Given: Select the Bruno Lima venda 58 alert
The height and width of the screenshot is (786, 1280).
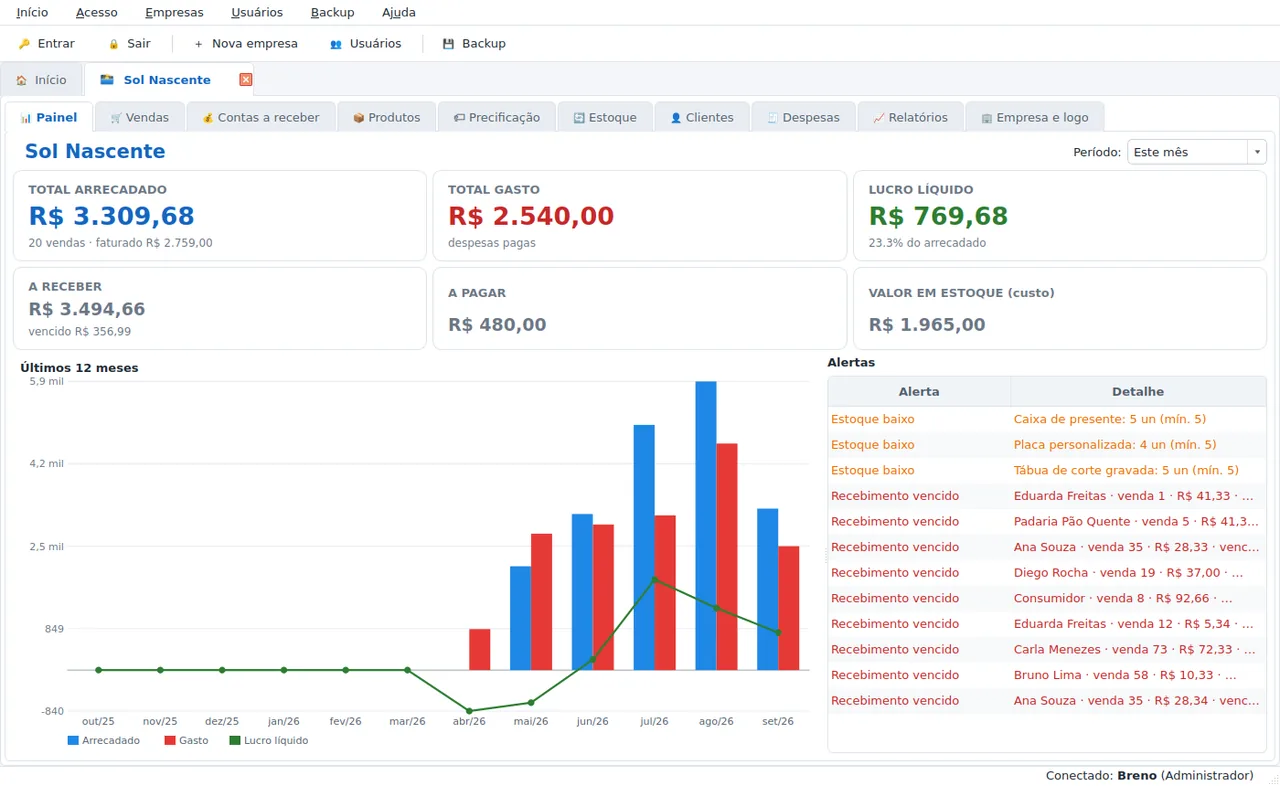Looking at the screenshot, I should 1047,676.
